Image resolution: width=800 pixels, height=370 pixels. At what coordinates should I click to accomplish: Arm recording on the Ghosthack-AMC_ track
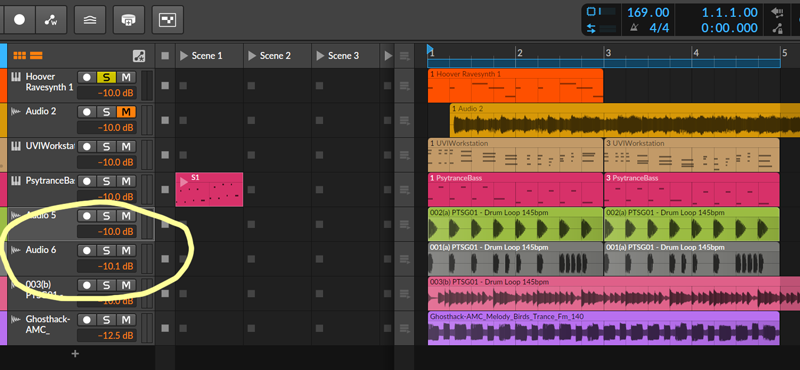[87, 319]
